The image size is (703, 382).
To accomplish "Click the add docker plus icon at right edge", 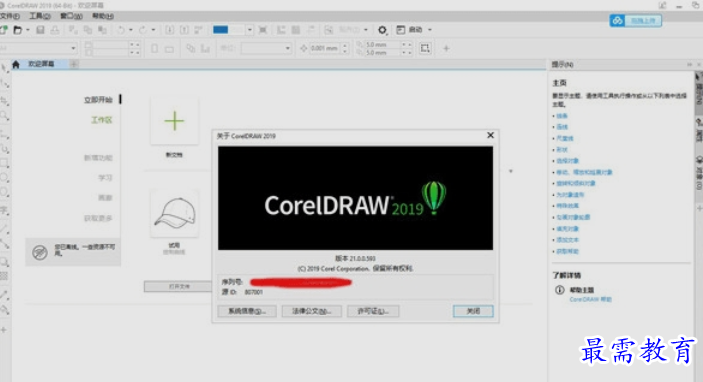I will pos(699,208).
